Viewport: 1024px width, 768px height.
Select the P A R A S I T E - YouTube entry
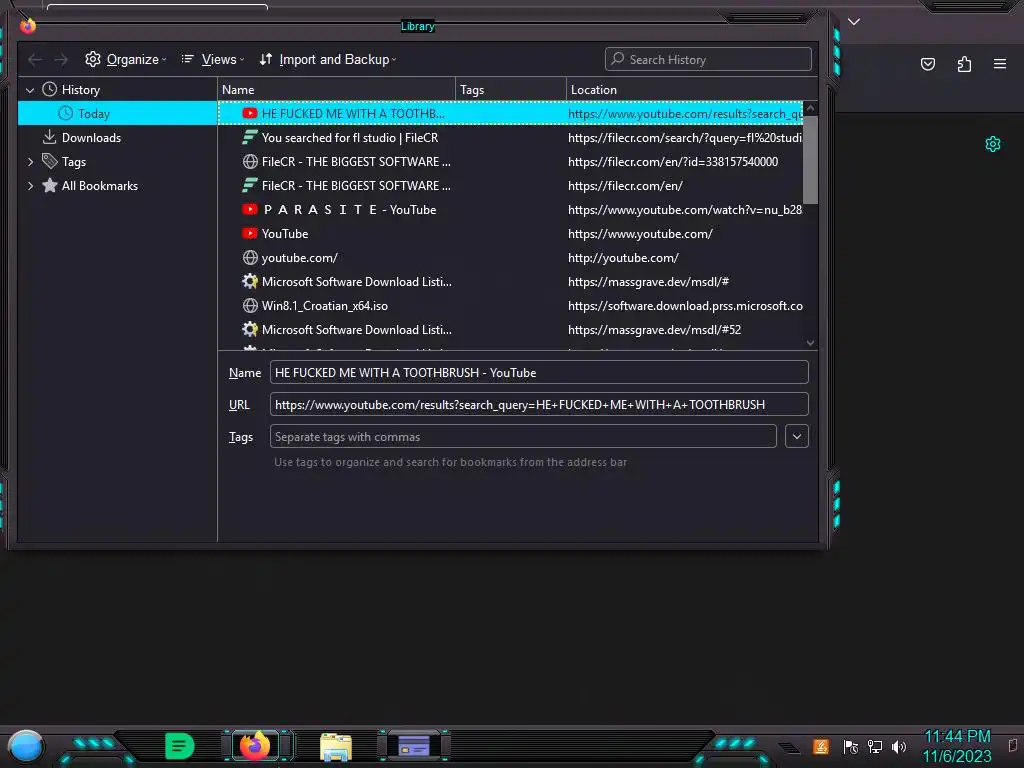[x=510, y=210]
